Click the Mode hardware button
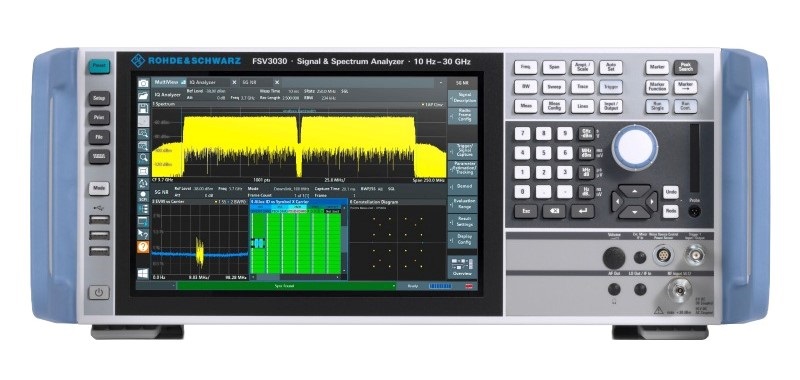Screen dimensions: 800x380 (99, 189)
